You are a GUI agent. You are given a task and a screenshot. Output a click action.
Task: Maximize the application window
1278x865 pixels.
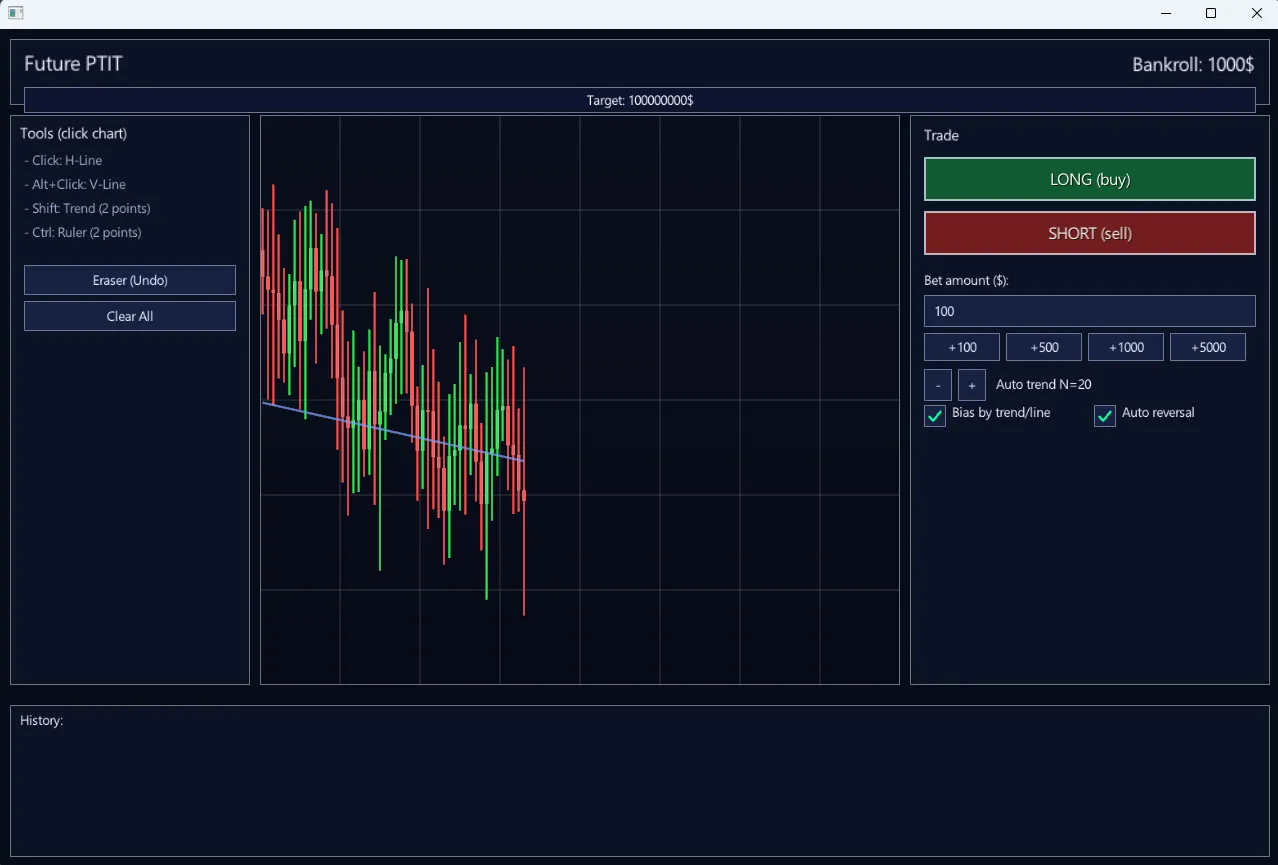click(x=1211, y=13)
